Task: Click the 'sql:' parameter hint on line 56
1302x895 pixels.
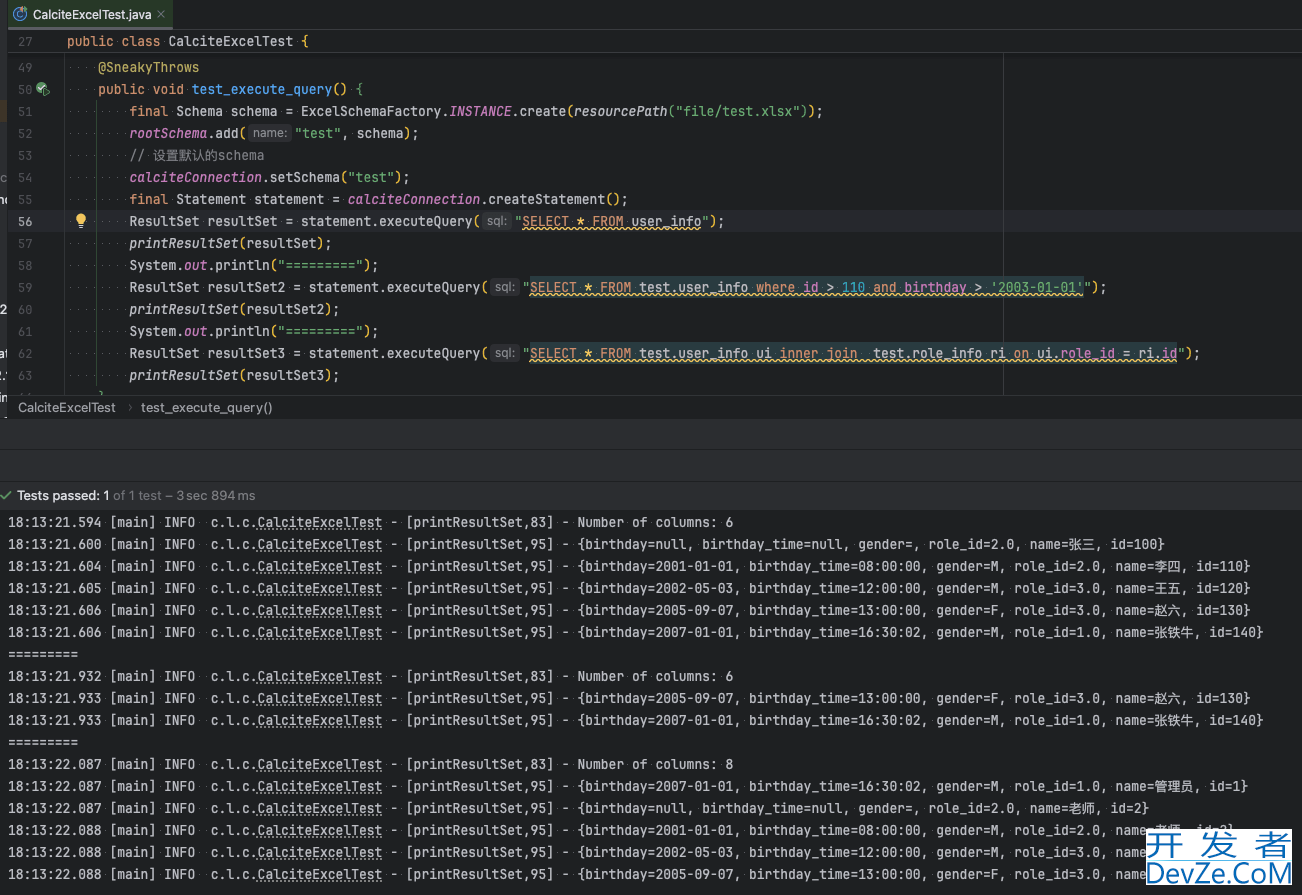Action: click(497, 221)
